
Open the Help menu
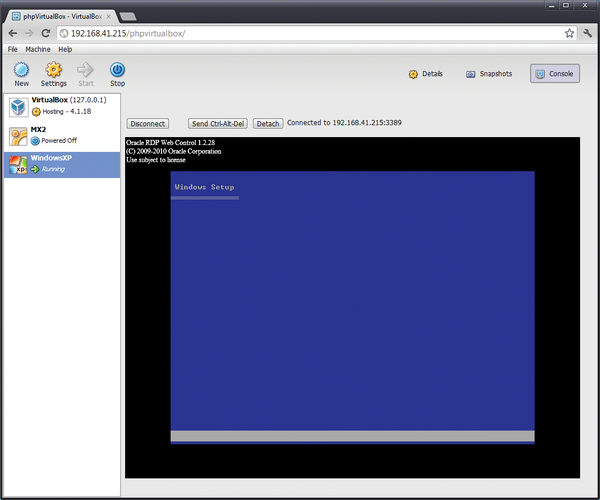point(65,49)
